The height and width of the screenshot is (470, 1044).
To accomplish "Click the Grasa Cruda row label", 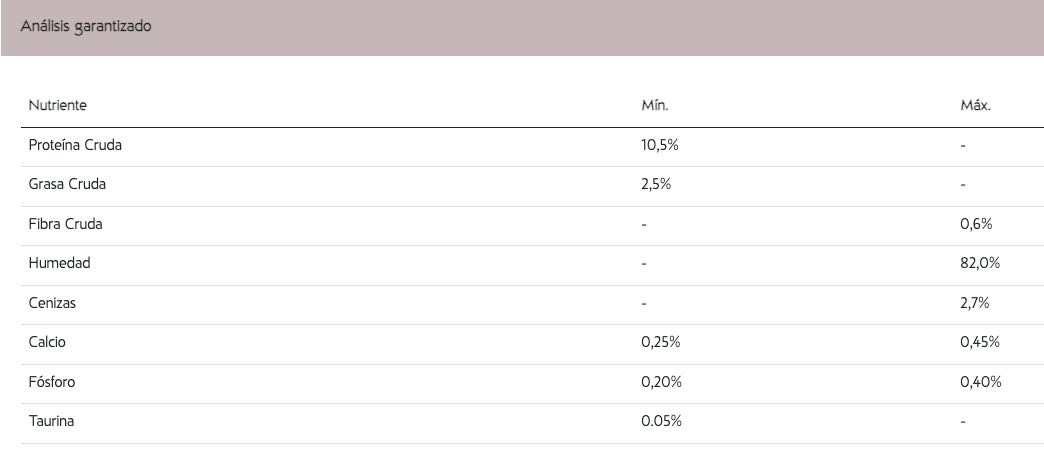I will (x=67, y=184).
